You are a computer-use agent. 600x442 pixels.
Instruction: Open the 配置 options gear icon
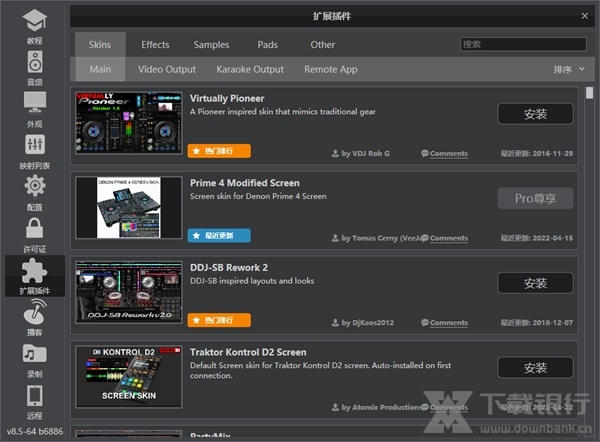pos(34,186)
